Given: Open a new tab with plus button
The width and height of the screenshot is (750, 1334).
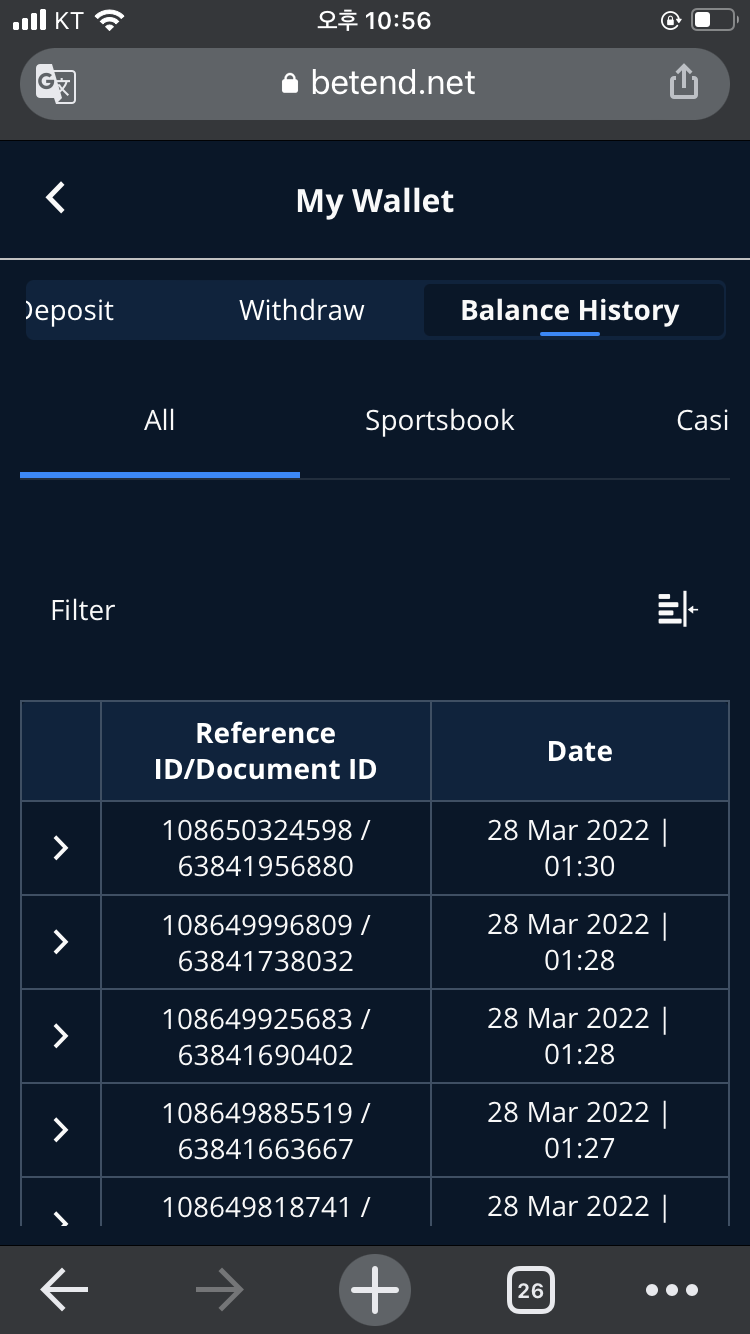Looking at the screenshot, I should pyautogui.click(x=375, y=1290).
